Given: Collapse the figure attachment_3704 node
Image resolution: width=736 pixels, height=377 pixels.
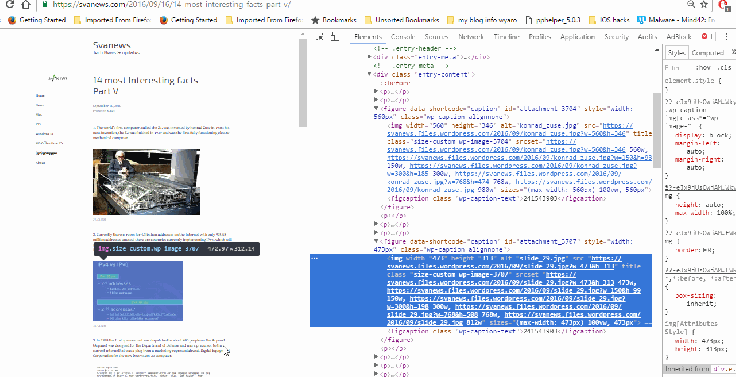Looking at the screenshot, I should [376, 108].
